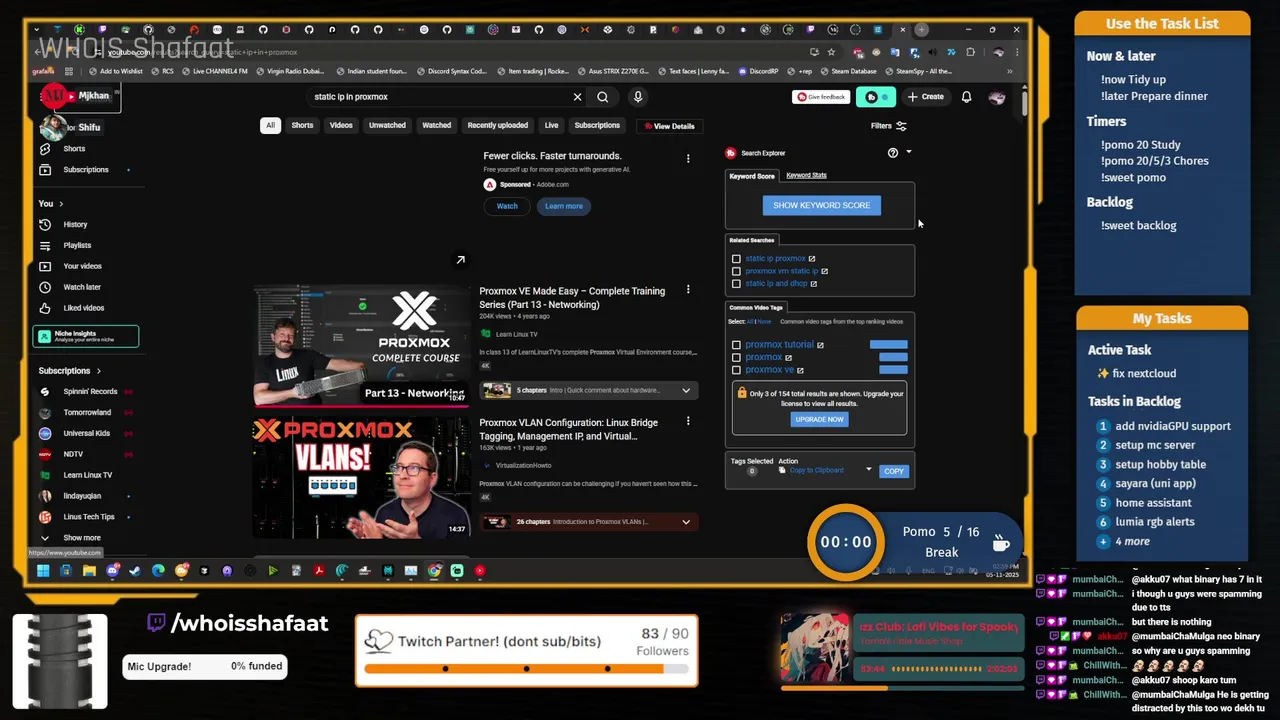Select the 'Videos' filter chip
Image resolution: width=1280 pixels, height=720 pixels.
coord(341,126)
